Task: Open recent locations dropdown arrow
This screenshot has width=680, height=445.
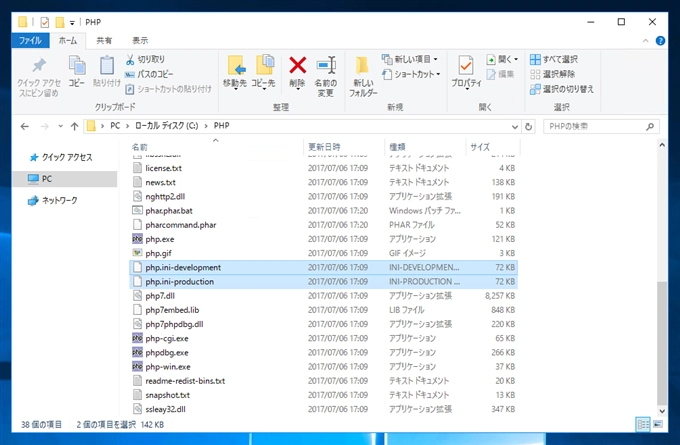Action: tap(60, 126)
